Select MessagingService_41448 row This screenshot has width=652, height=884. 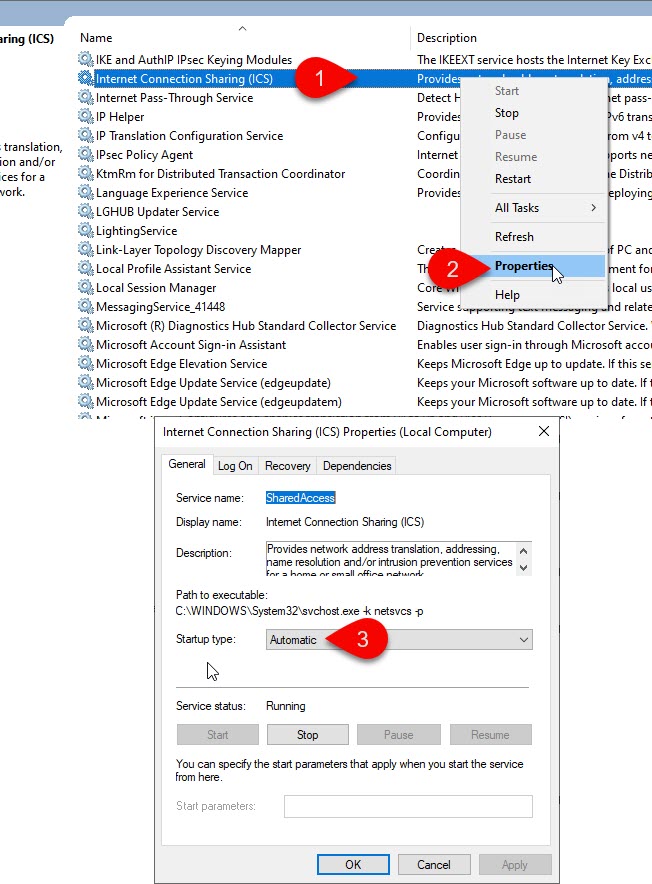[x=160, y=307]
